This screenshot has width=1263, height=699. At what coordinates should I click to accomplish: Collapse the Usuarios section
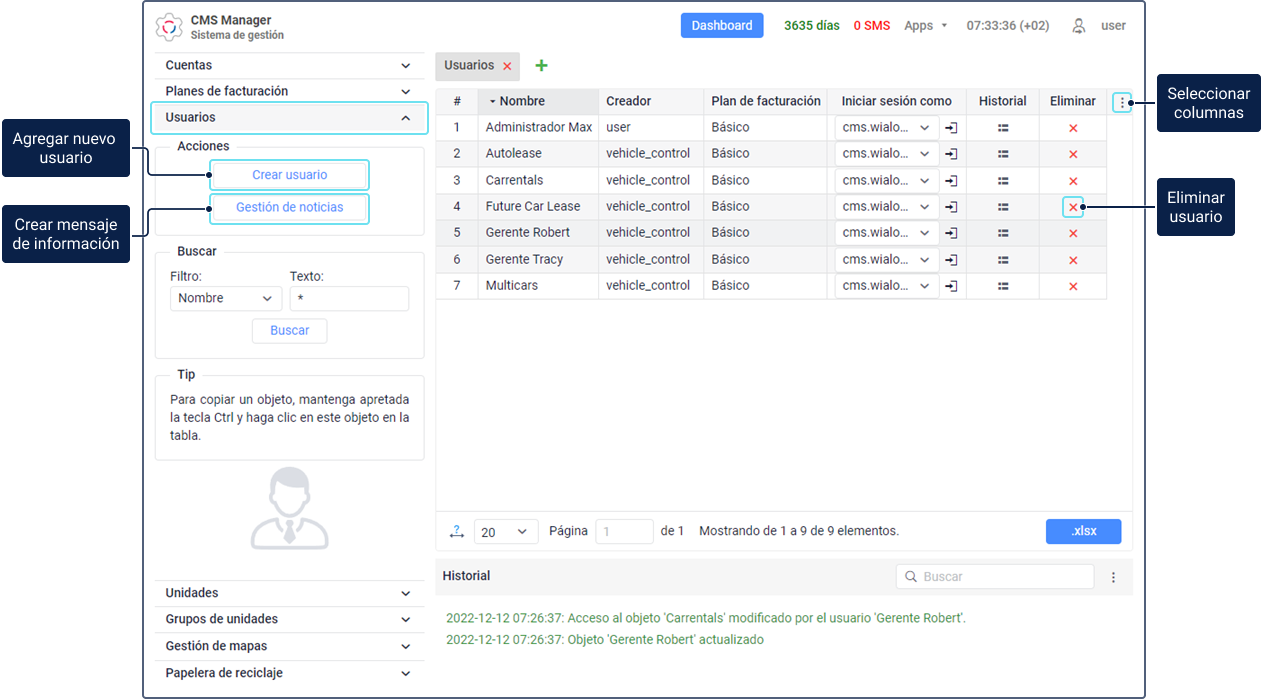pos(405,118)
